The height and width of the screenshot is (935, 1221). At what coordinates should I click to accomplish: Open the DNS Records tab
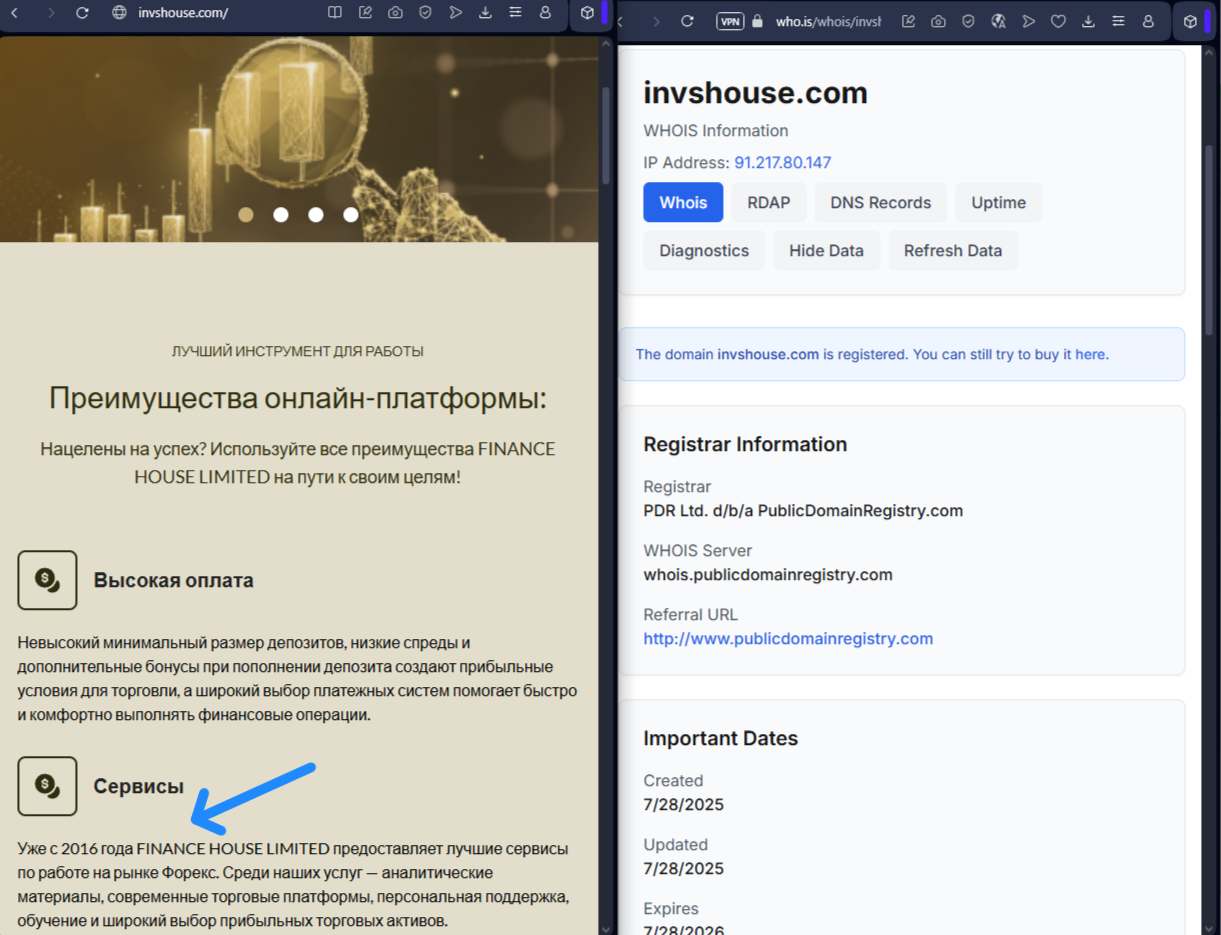point(880,202)
